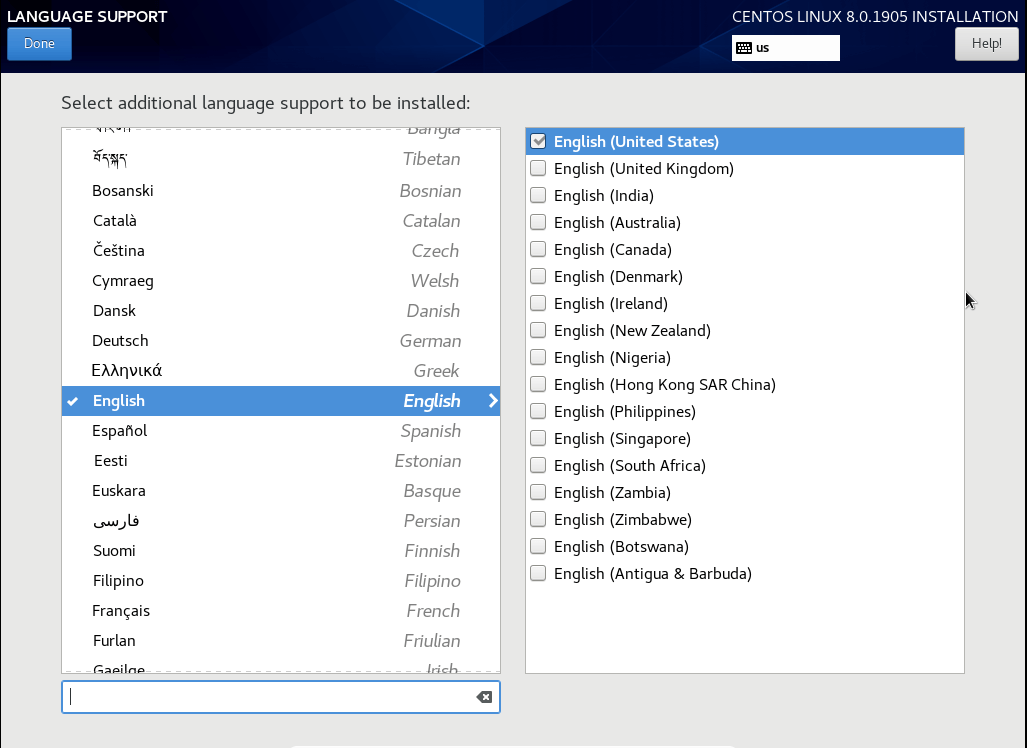Open the Help! button
The width and height of the screenshot is (1027, 748).
click(986, 44)
